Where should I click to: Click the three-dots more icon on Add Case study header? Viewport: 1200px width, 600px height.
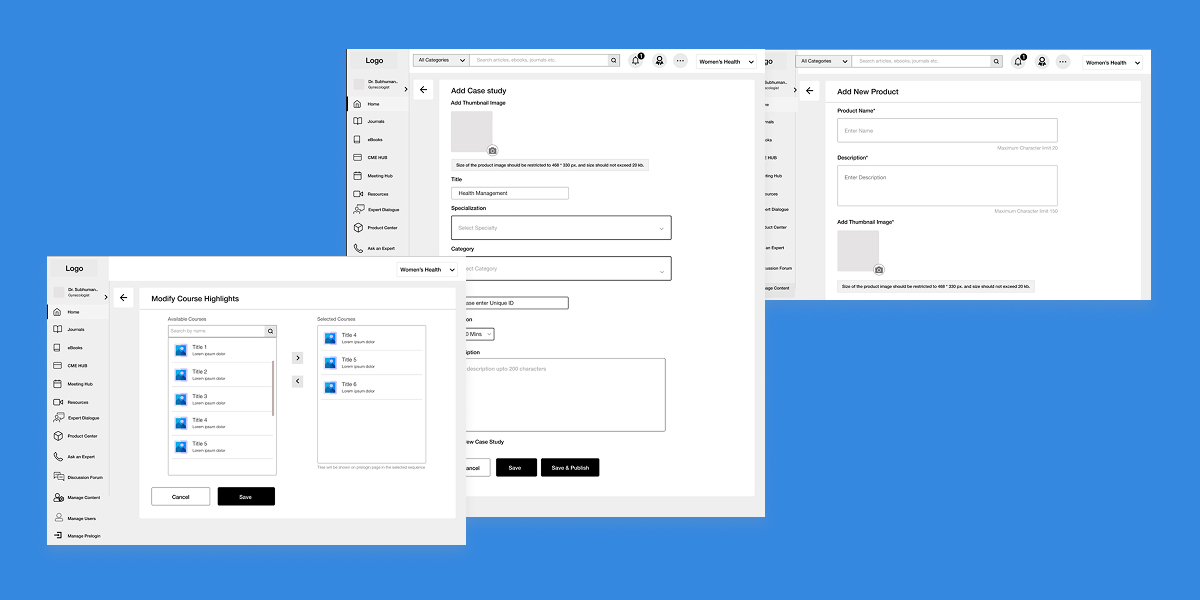click(680, 61)
